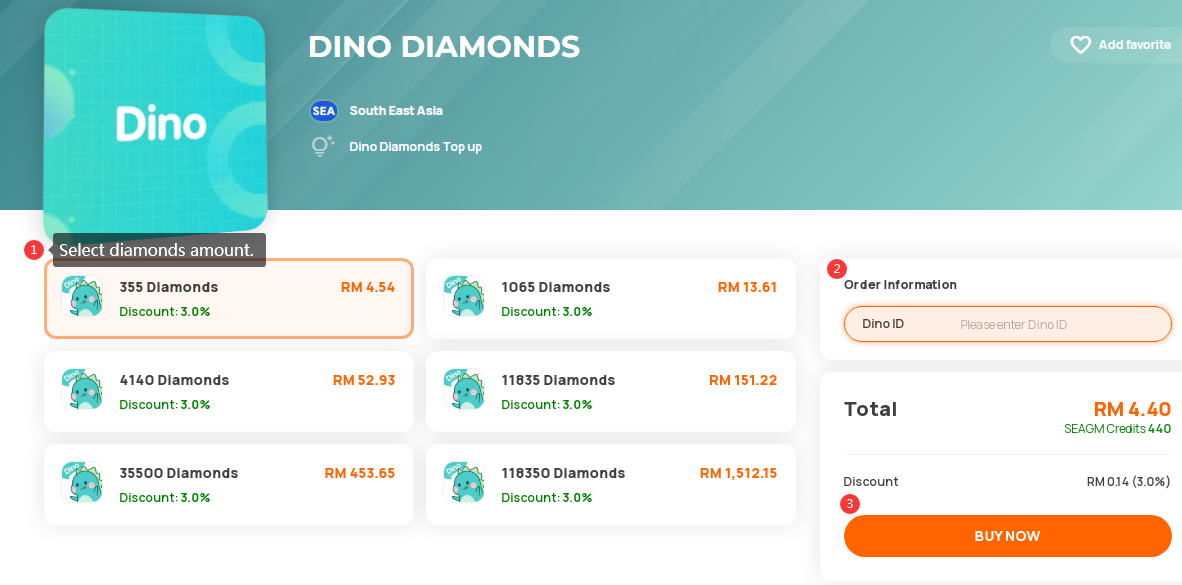1182x585 pixels.
Task: Click the Dino icon on 11835 Diamonds card
Action: 464,389
